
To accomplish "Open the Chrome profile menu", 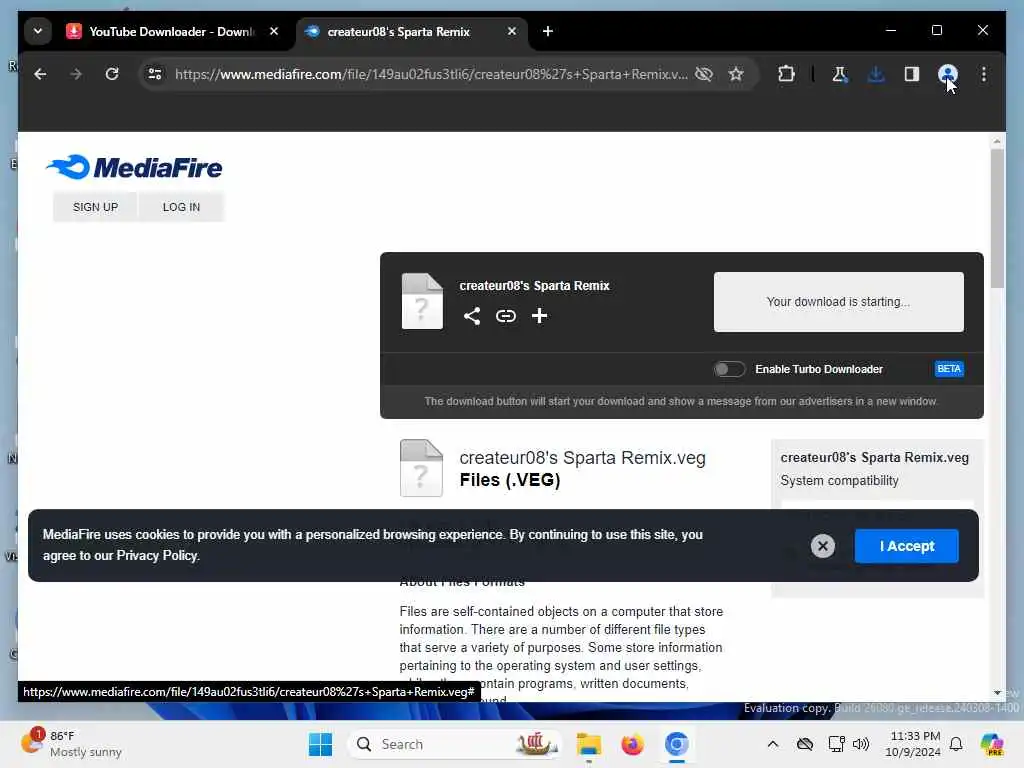I will pos(948,74).
